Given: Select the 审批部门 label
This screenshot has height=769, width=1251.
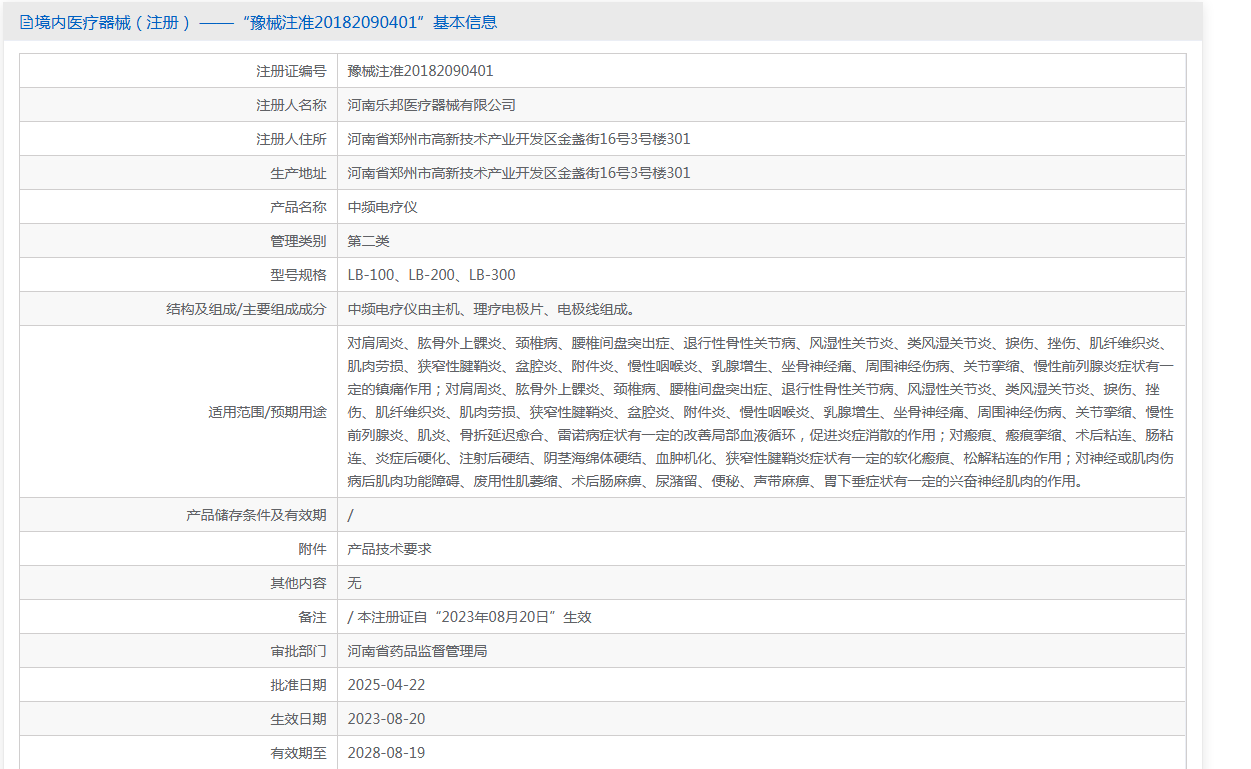Looking at the screenshot, I should point(298,651).
